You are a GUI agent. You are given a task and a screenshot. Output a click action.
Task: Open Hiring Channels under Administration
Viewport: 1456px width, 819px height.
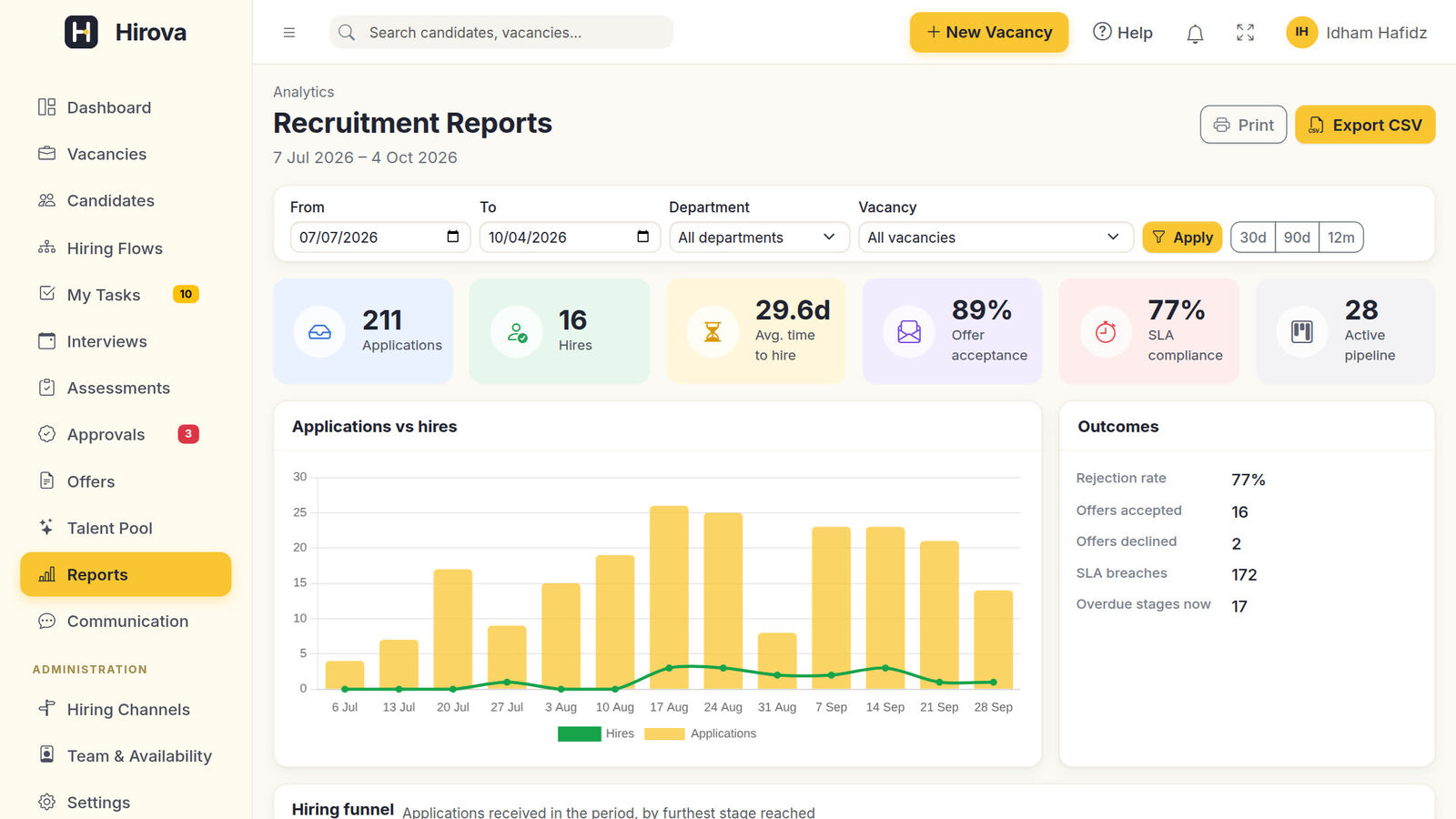(126, 709)
